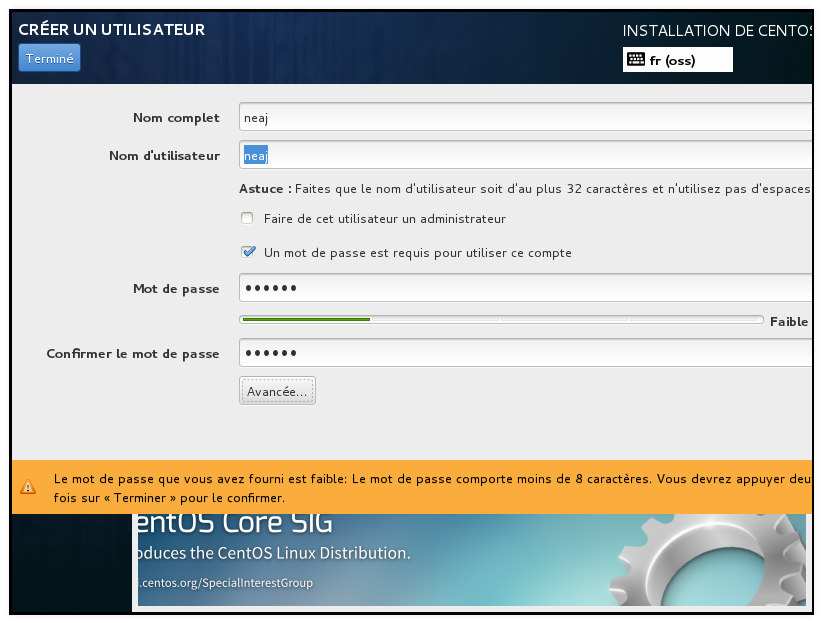This screenshot has height=623, width=822.
Task: Uncheck 'Un mot de passe est requis' checkbox
Action: (248, 252)
